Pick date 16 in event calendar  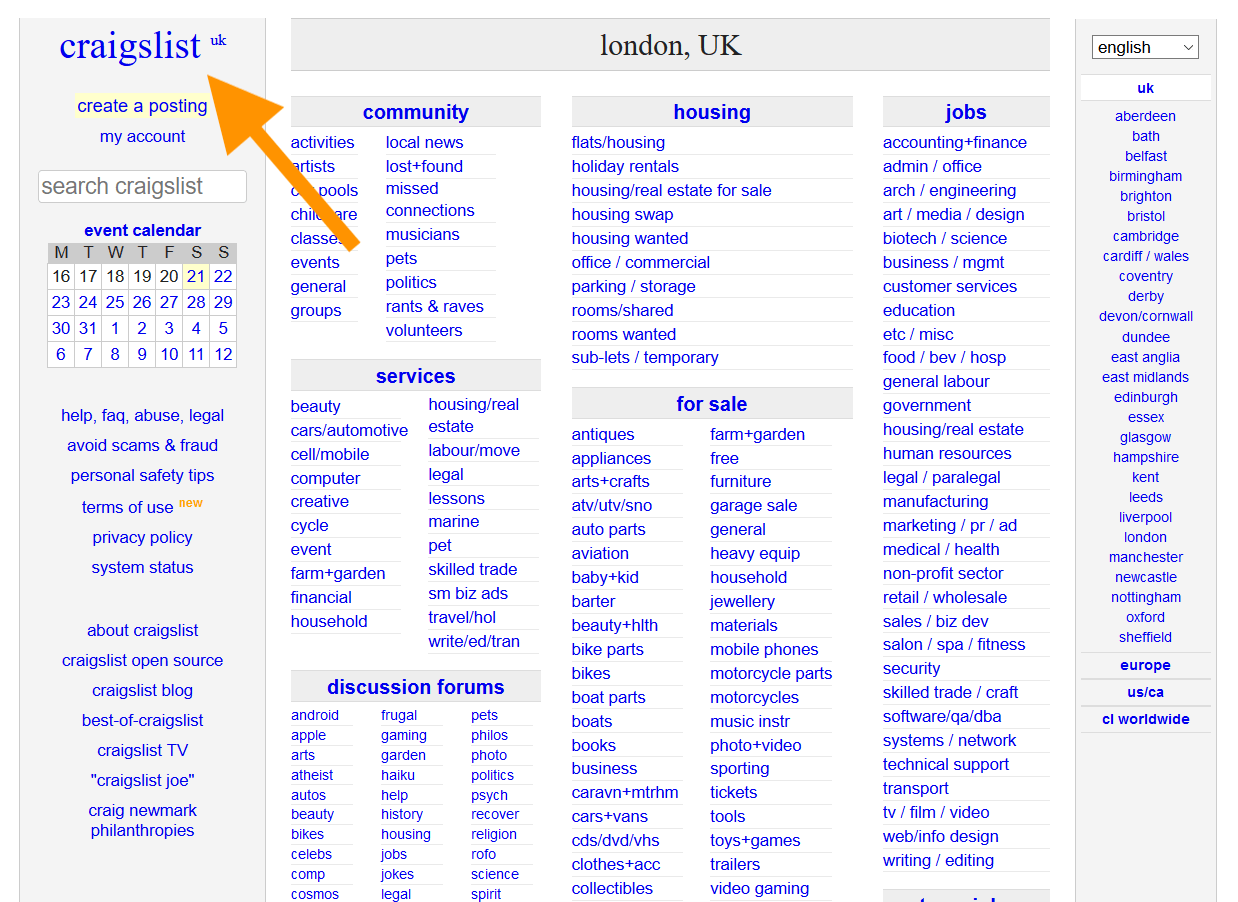tap(61, 276)
